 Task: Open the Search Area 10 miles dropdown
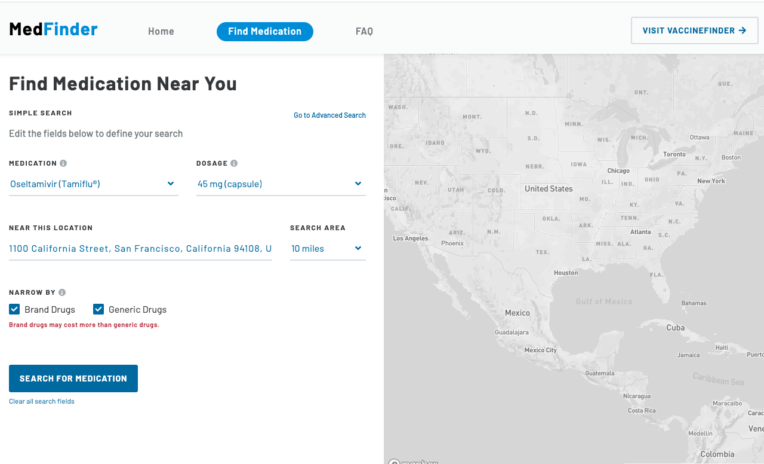coord(327,248)
